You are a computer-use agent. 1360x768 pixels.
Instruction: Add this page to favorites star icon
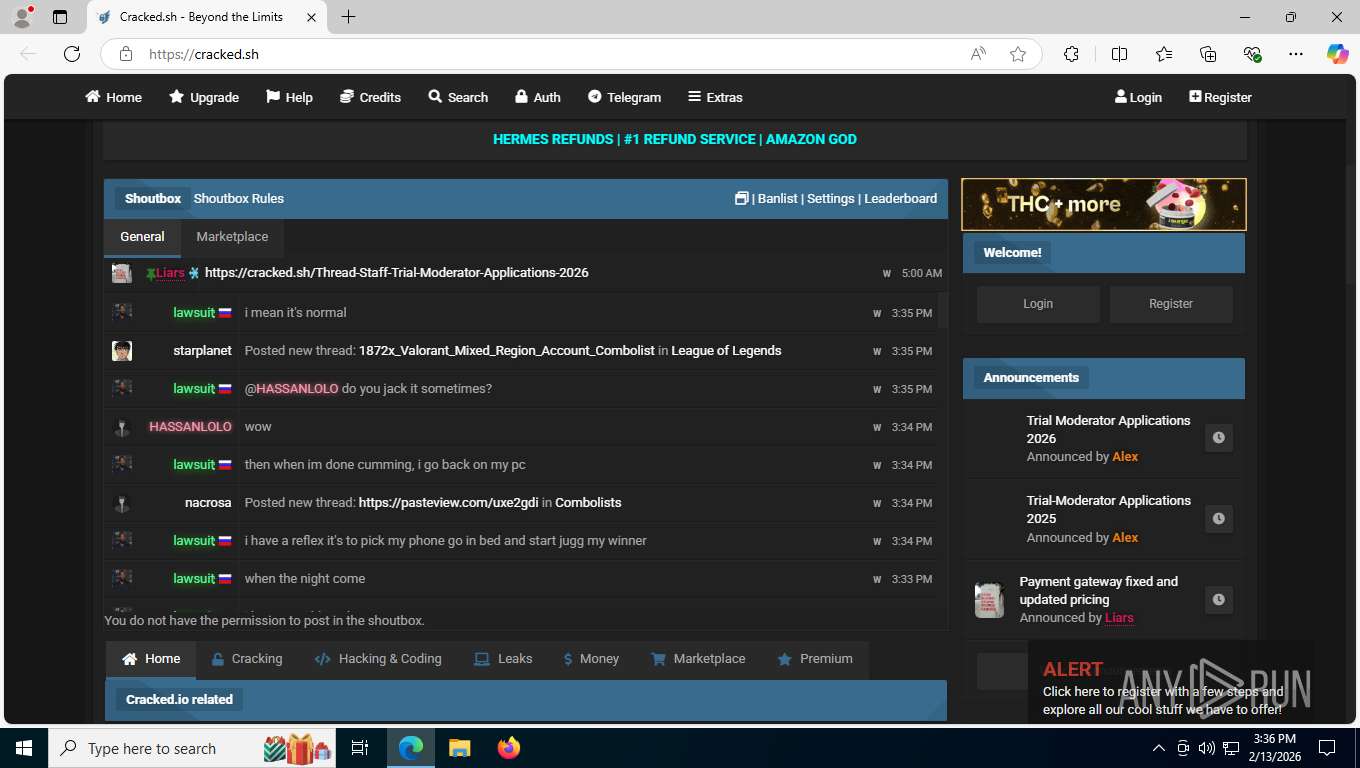(1018, 54)
